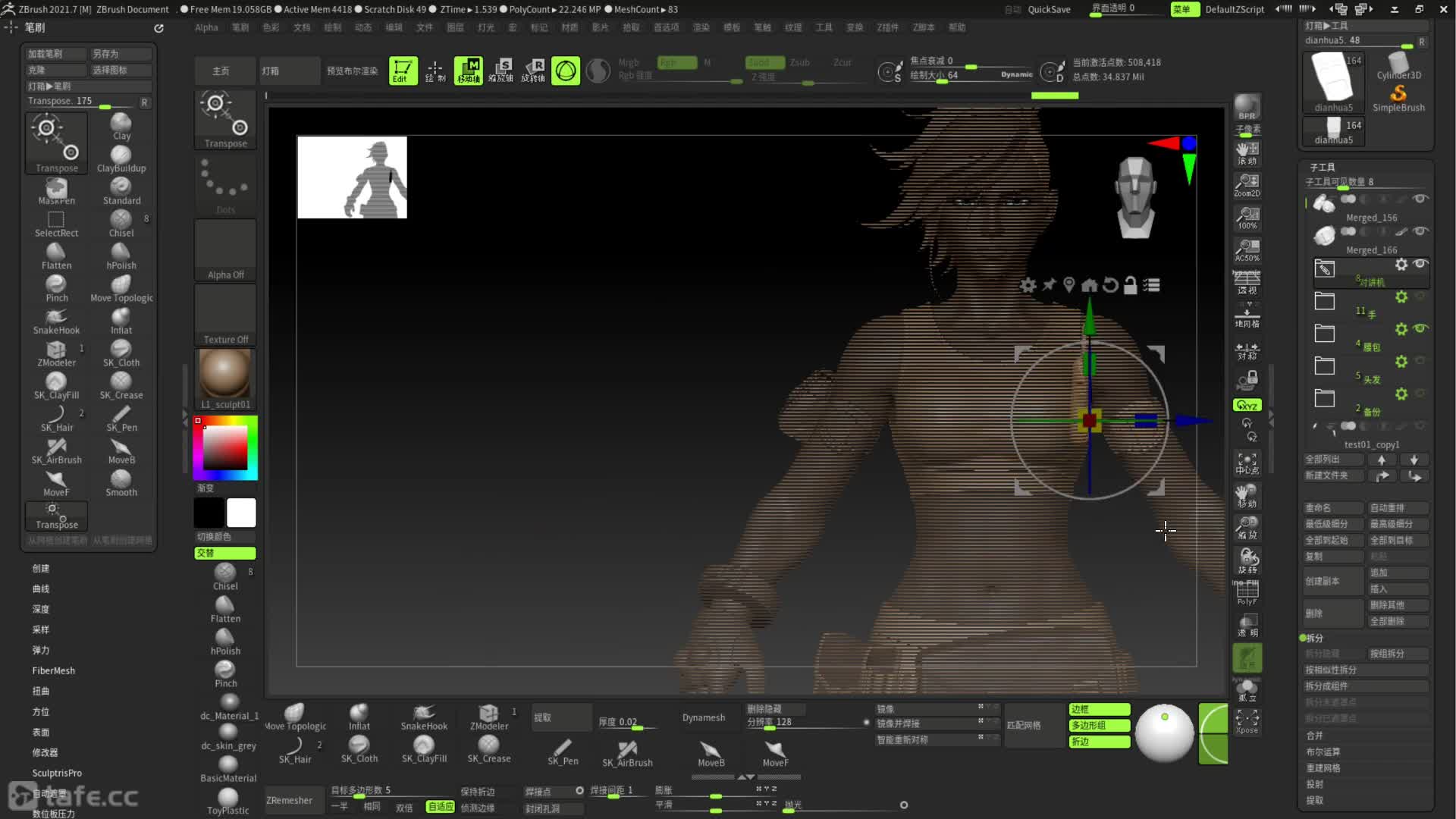Image resolution: width=1456 pixels, height=819 pixels.
Task: Toggle the 自适应 adaptive option
Action: [440, 807]
